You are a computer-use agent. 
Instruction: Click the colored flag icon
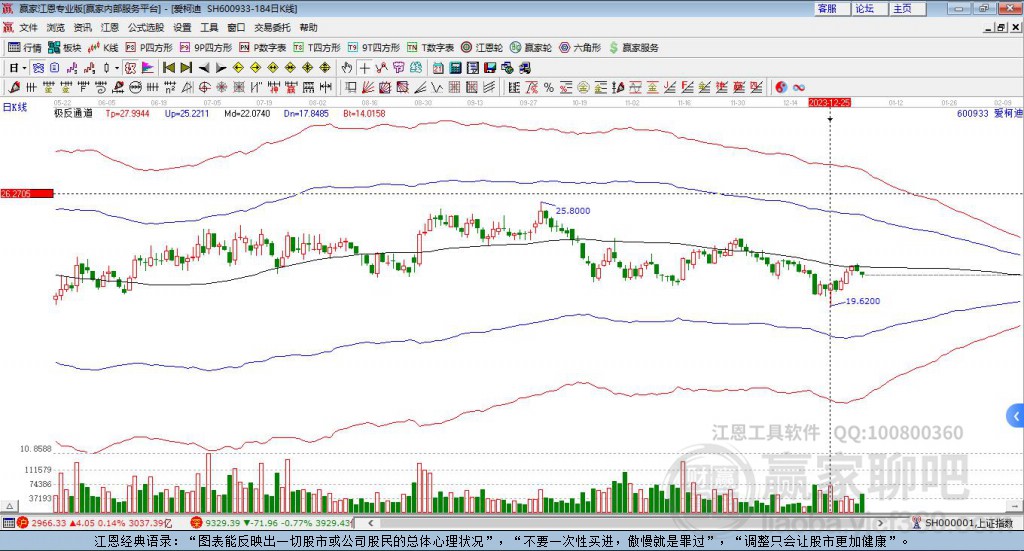pos(148,68)
